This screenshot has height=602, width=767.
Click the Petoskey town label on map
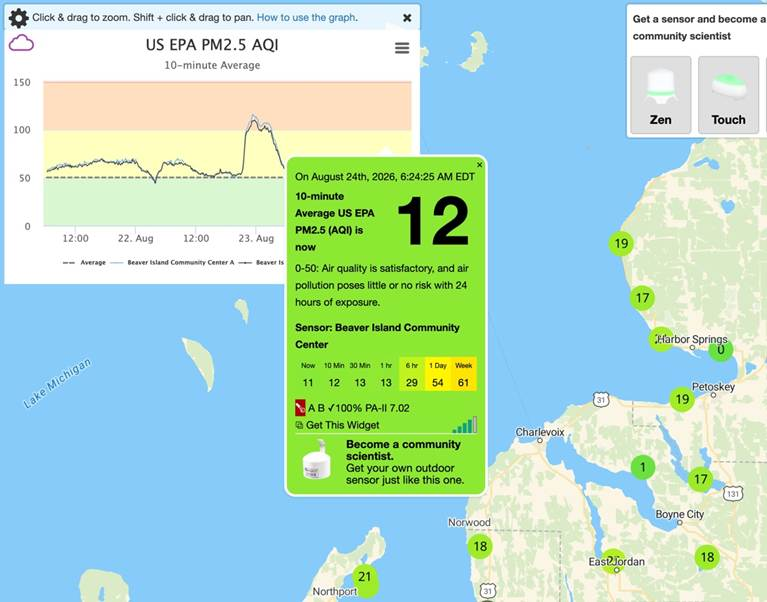point(713,387)
